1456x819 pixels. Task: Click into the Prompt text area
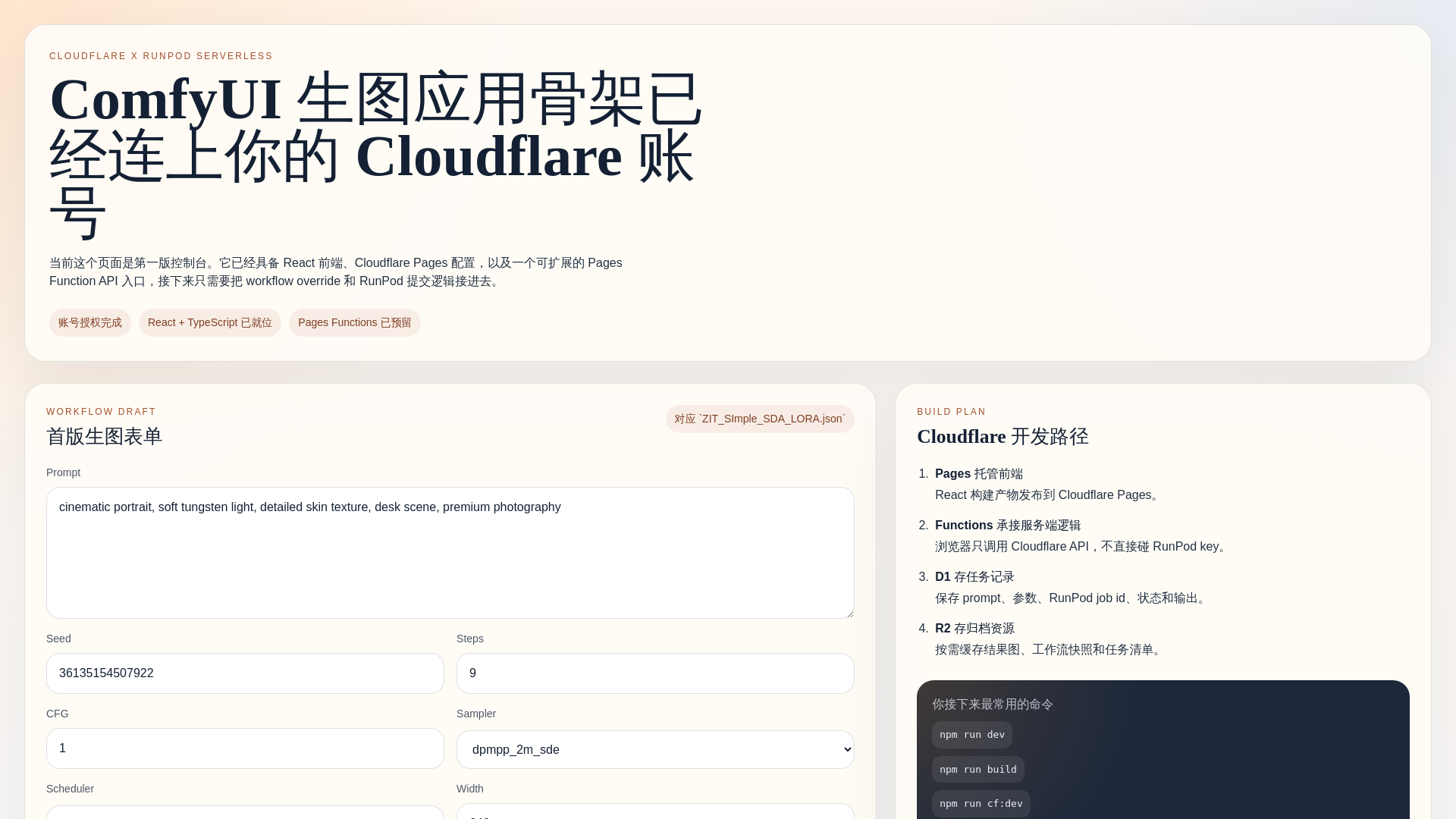click(x=450, y=553)
